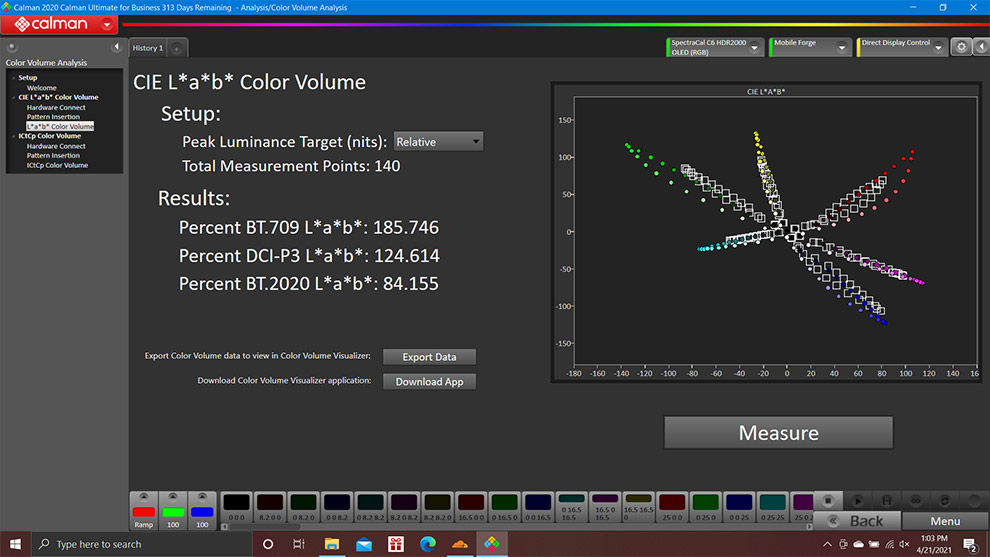
Task: Click the play icon to read continuous
Action: pos(857,501)
